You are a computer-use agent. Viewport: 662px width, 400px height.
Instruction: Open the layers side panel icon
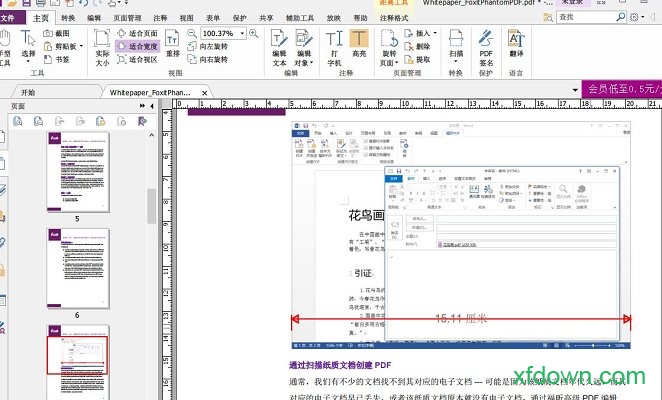tap(3, 190)
